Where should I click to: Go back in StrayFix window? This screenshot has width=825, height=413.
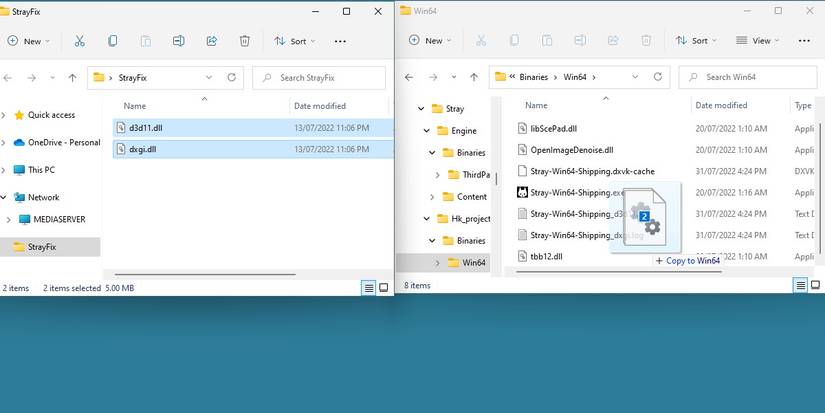click(x=8, y=78)
